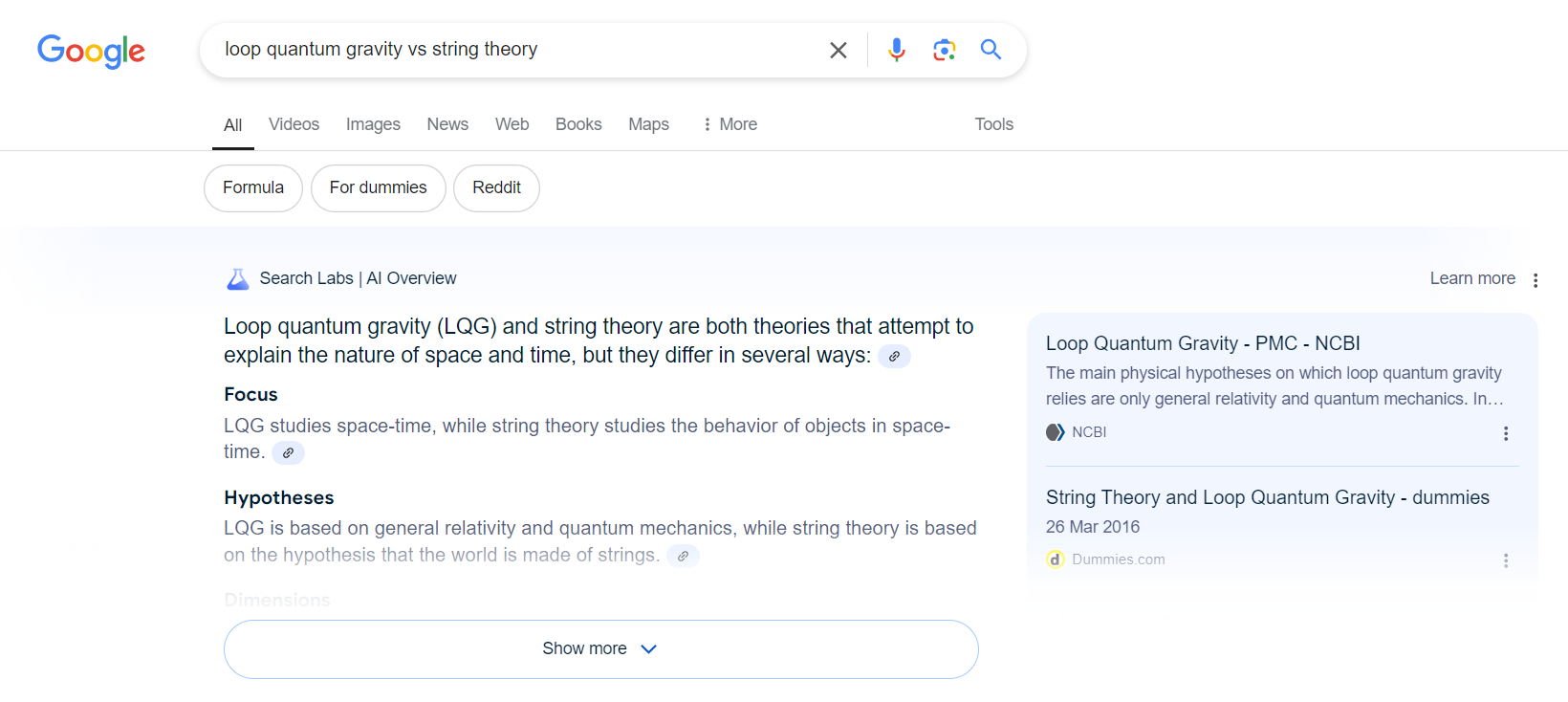The height and width of the screenshot is (702, 1568).
Task: Open source link icon in Focus section
Action: click(288, 452)
